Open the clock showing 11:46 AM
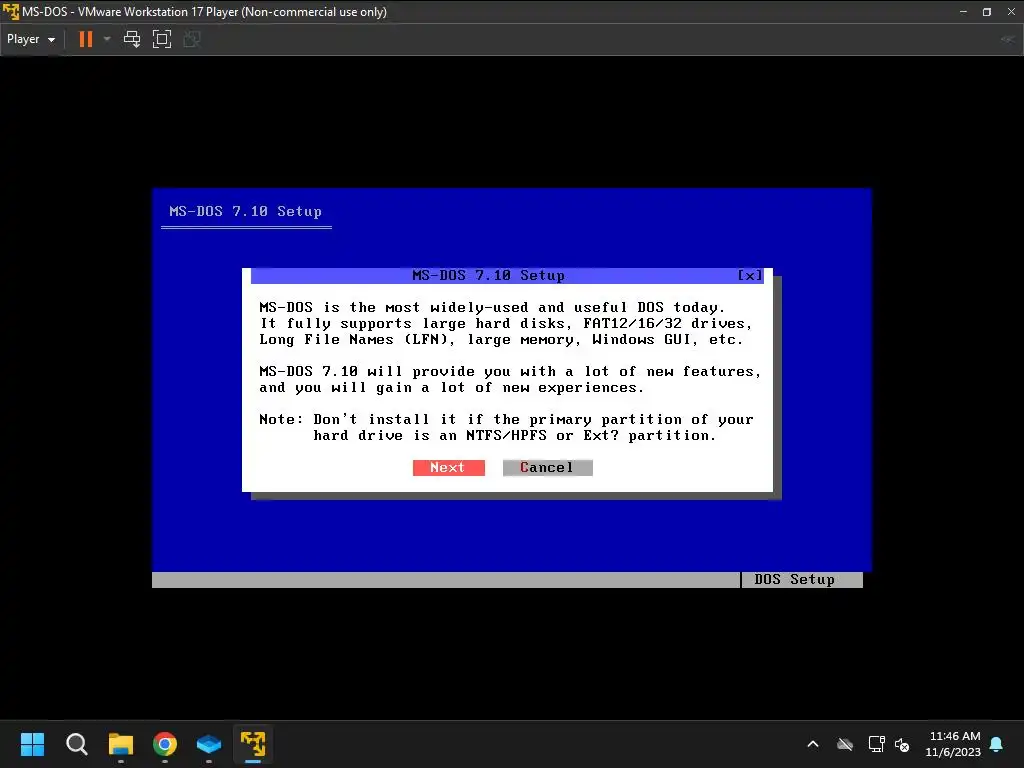This screenshot has width=1024, height=768. [953, 744]
